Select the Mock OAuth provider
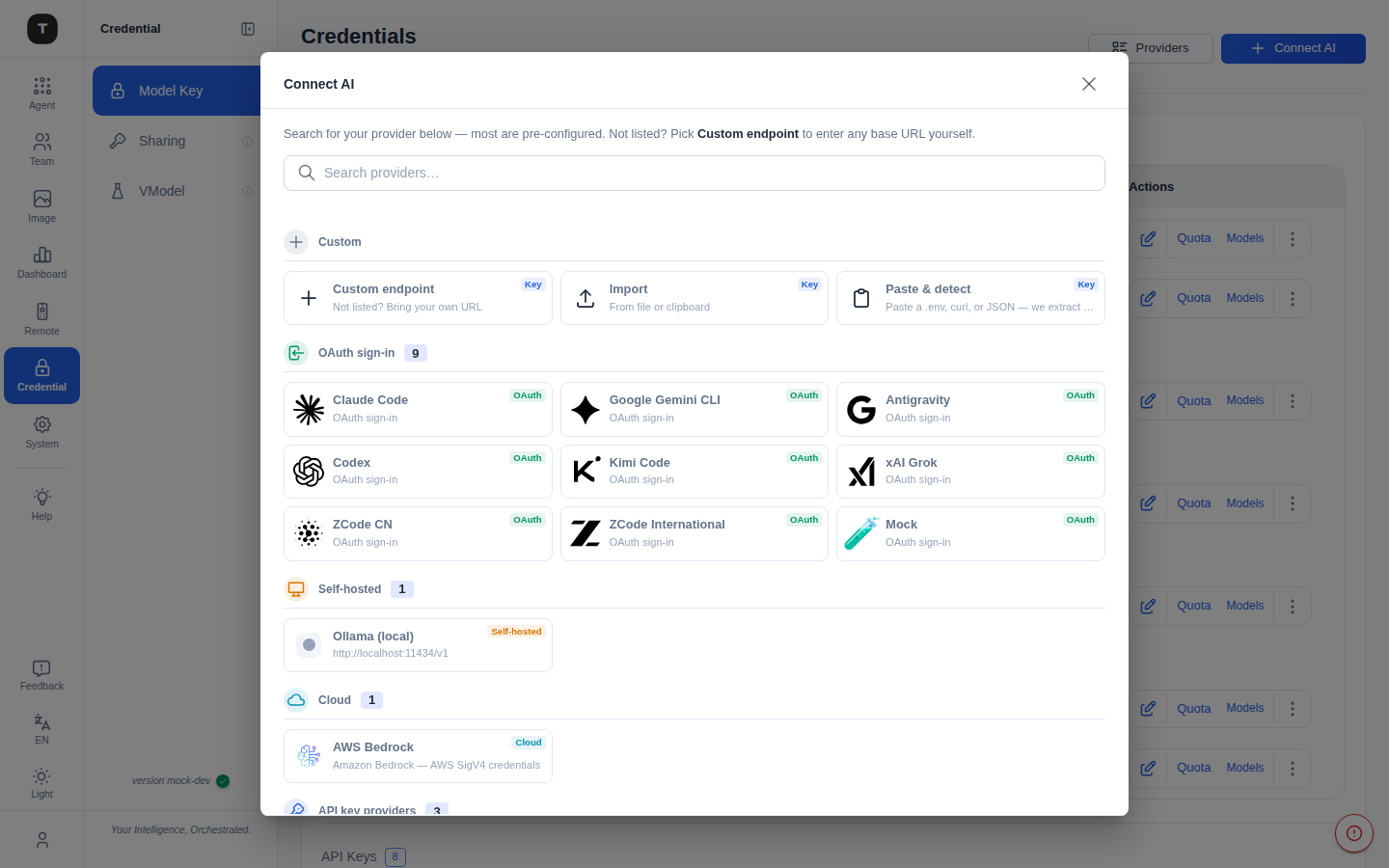The height and width of the screenshot is (868, 1389). [970, 533]
